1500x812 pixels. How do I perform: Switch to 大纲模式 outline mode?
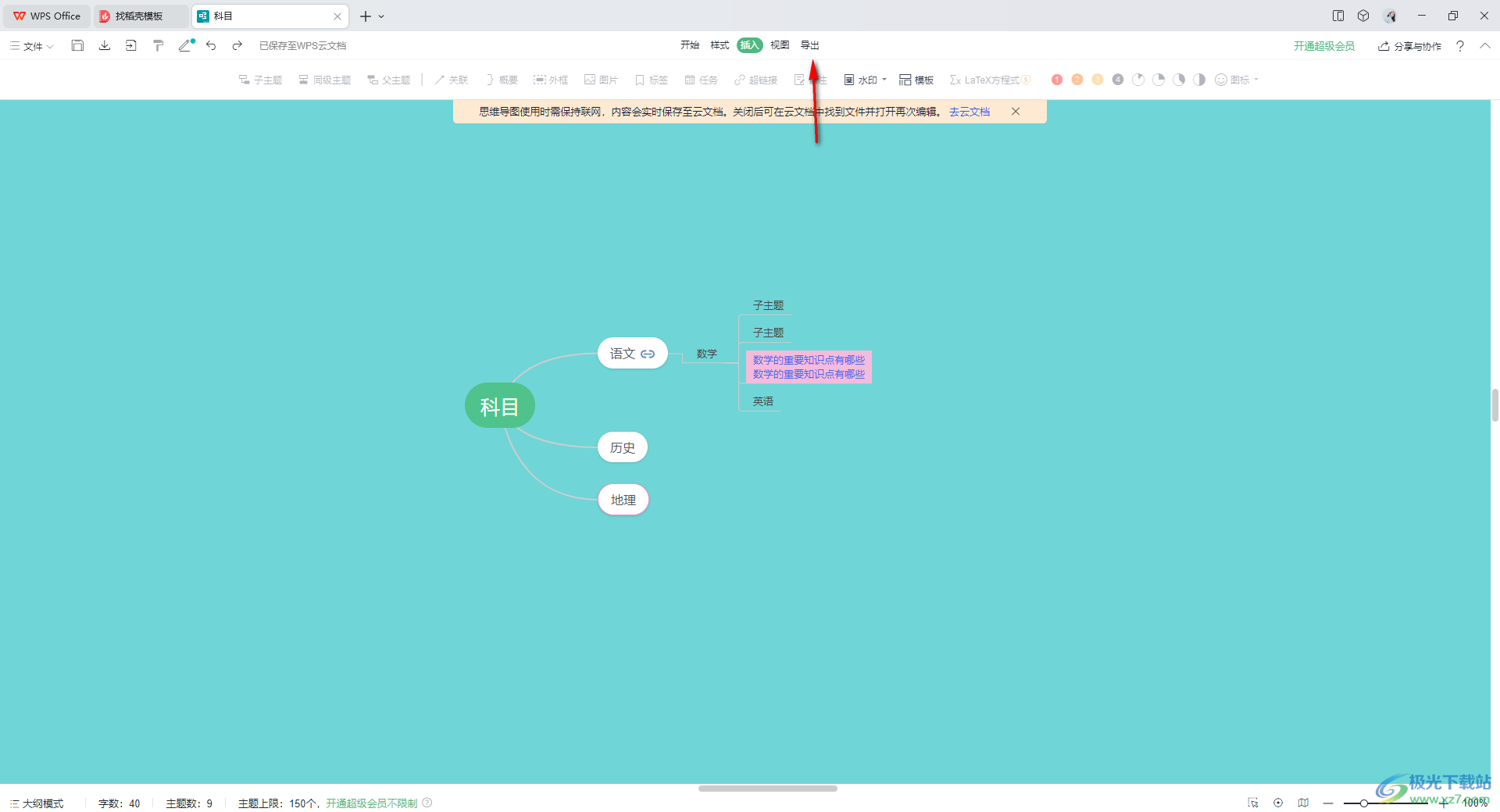[37, 803]
